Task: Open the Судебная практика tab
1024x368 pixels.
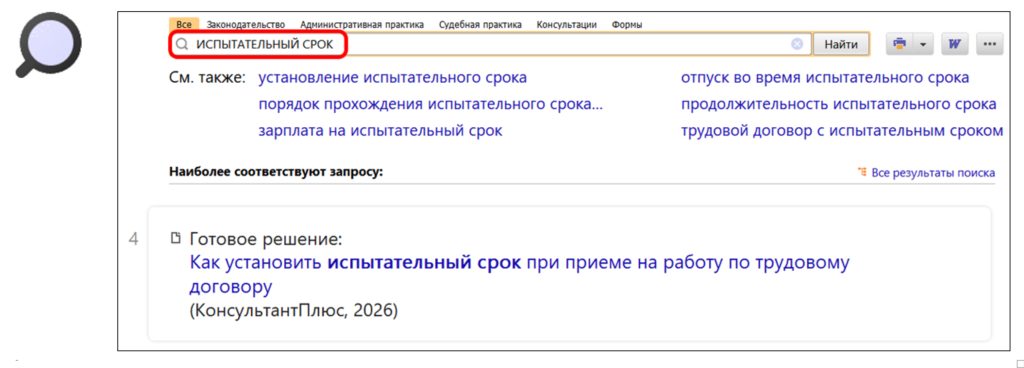Action: click(x=481, y=25)
